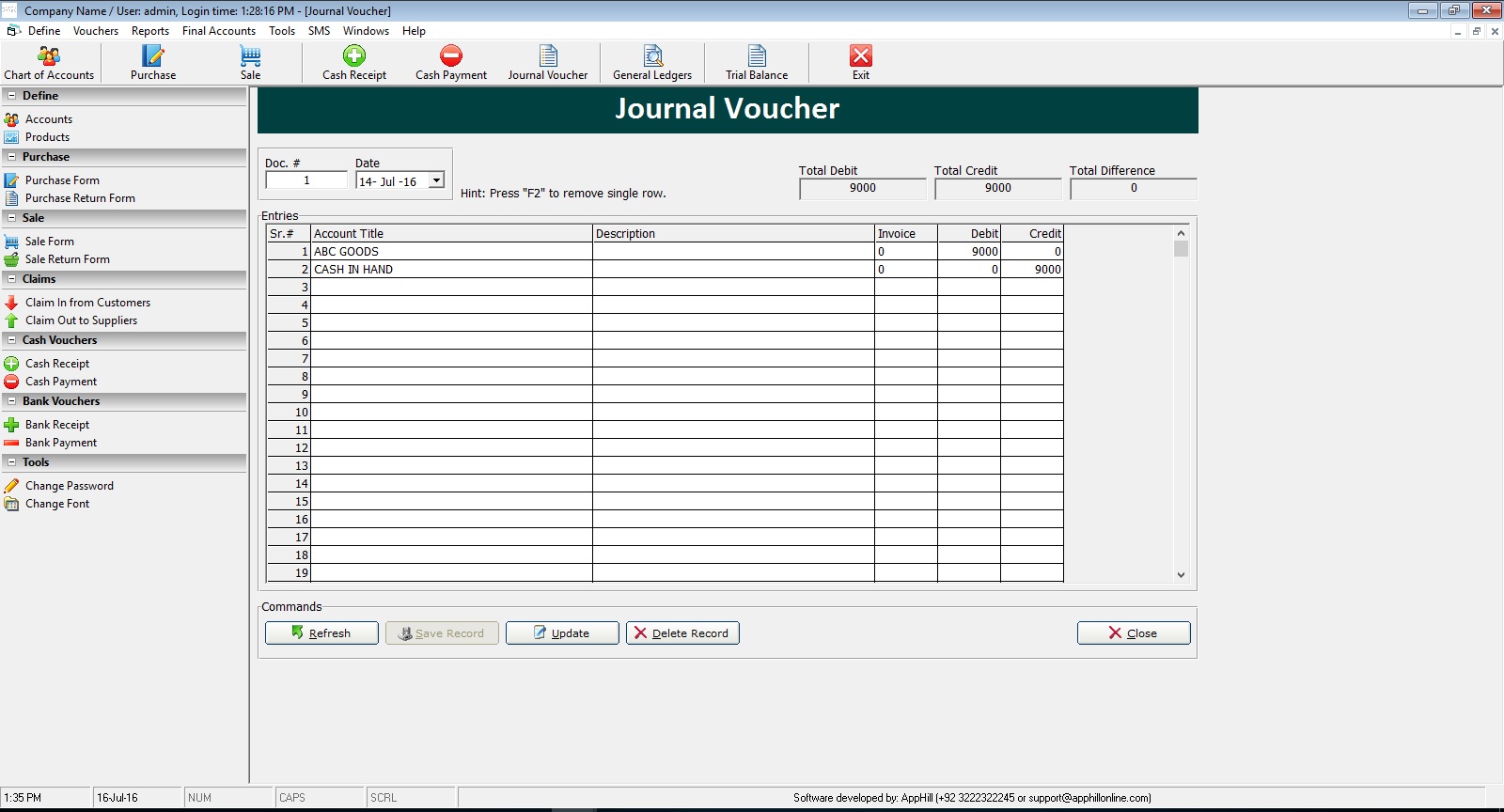Open Cash Receipt from the toolbar
Viewport: 1504px width, 812px height.
tap(354, 63)
